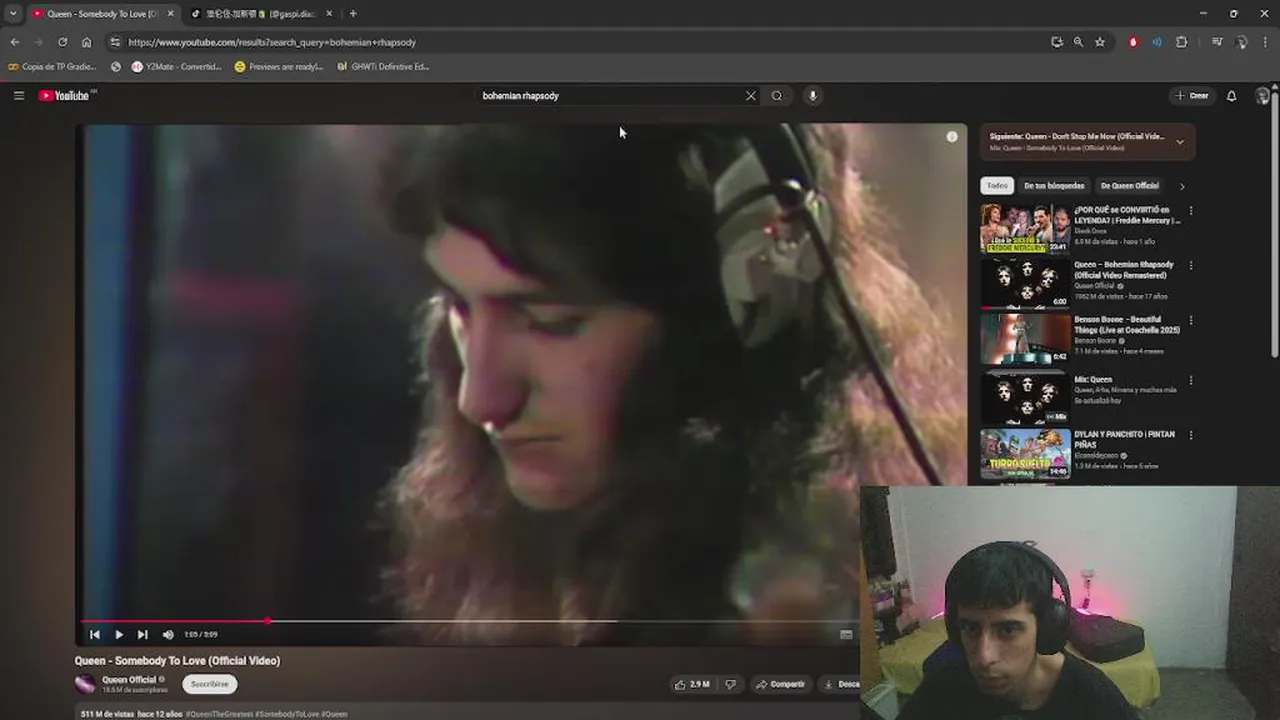Open the Mix: Queen playlist thumbnail
The image size is (1280, 720).
click(1025, 398)
